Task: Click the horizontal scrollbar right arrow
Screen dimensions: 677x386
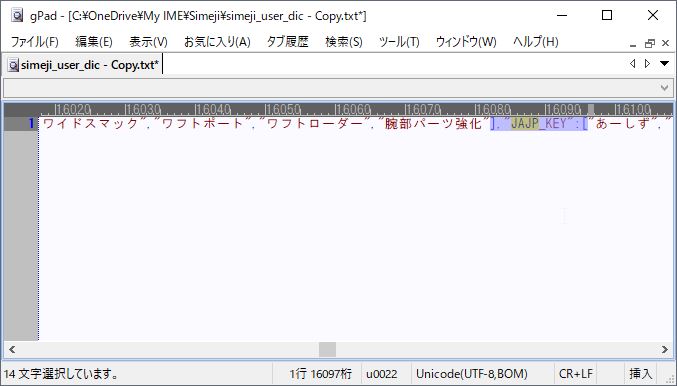Action: click(664, 349)
